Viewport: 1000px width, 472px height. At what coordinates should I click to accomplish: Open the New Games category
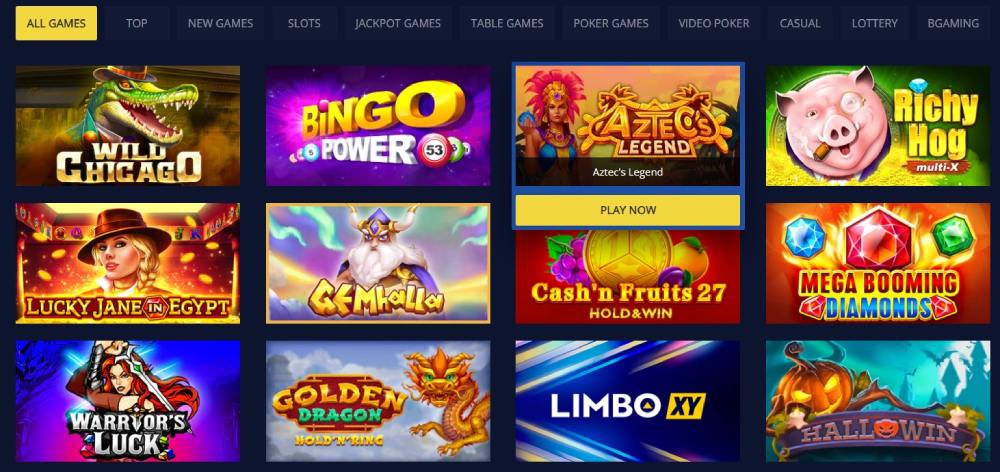pyautogui.click(x=221, y=24)
